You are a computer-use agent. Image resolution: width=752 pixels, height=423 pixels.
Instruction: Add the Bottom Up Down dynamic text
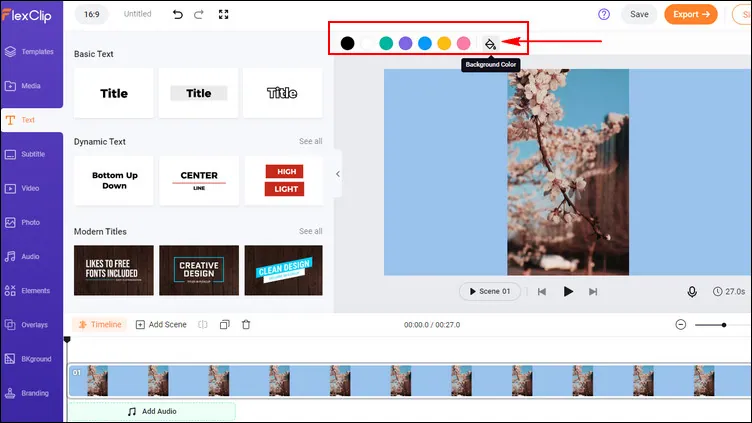tap(114, 180)
